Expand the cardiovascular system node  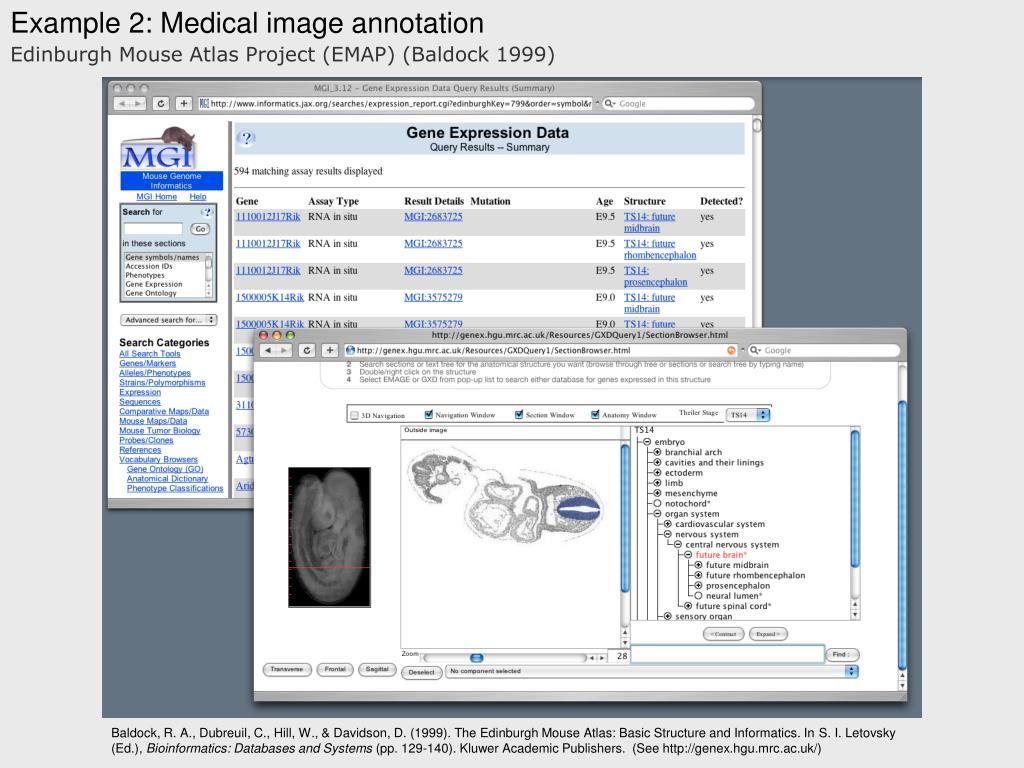(668, 524)
